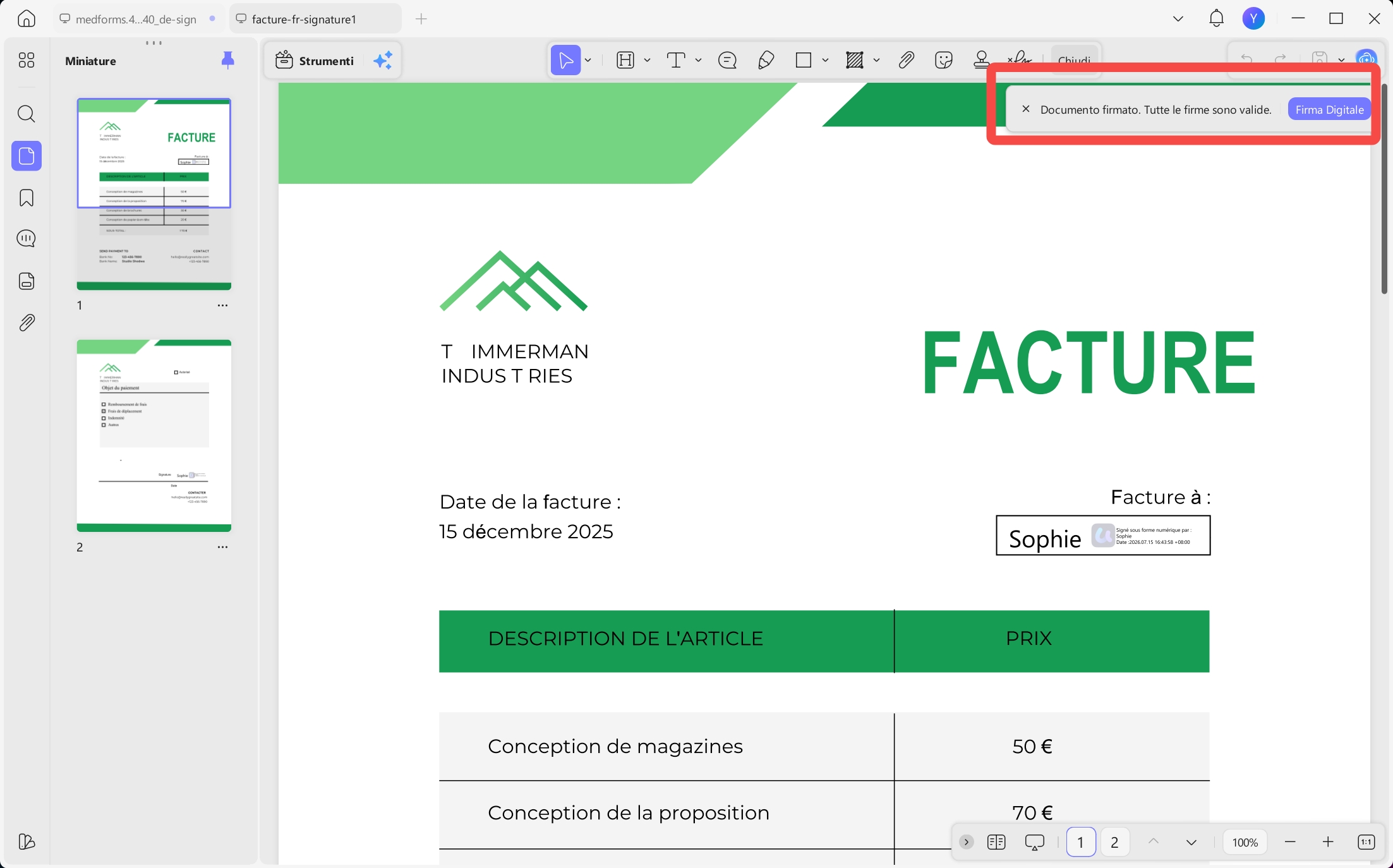The width and height of the screenshot is (1393, 868).
Task: Go to page 2 in bottom bar
Action: pos(1114,842)
